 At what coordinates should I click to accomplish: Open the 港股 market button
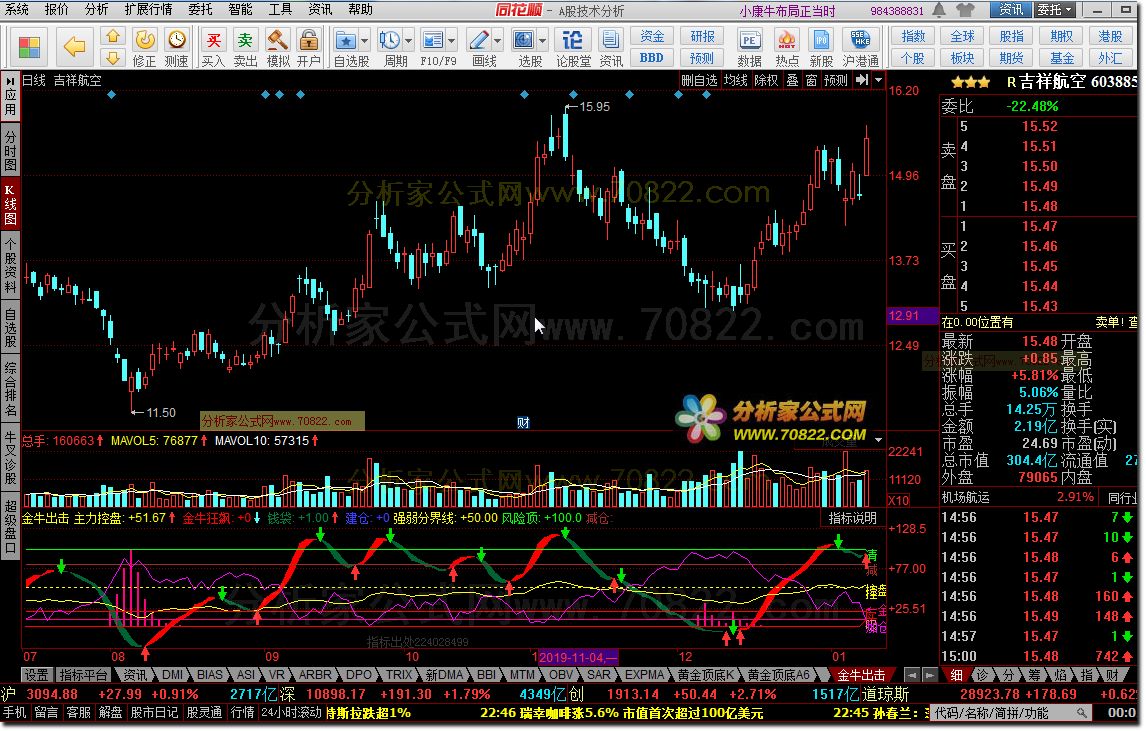[1111, 37]
